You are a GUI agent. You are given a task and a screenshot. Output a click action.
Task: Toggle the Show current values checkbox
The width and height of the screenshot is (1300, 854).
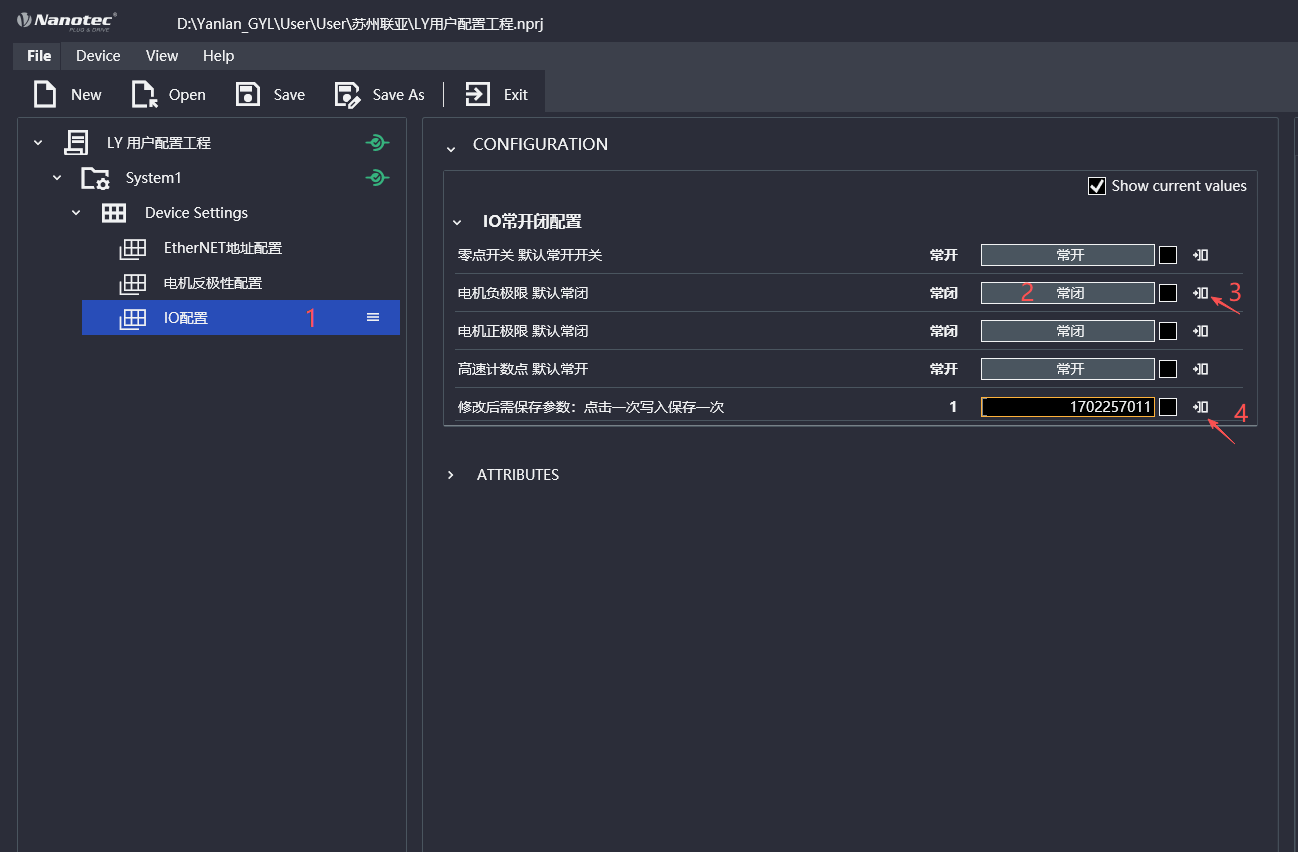point(1097,186)
